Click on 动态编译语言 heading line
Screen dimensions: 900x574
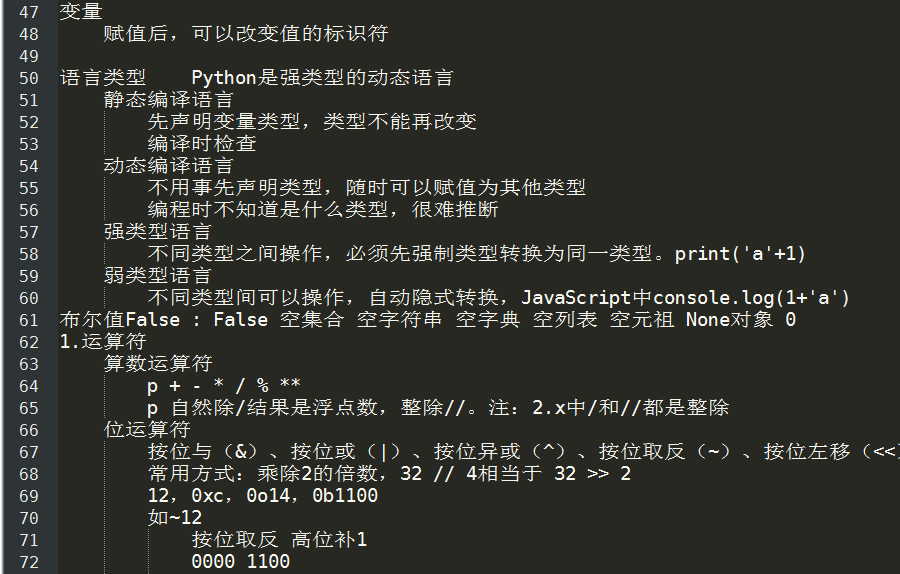pos(168,165)
